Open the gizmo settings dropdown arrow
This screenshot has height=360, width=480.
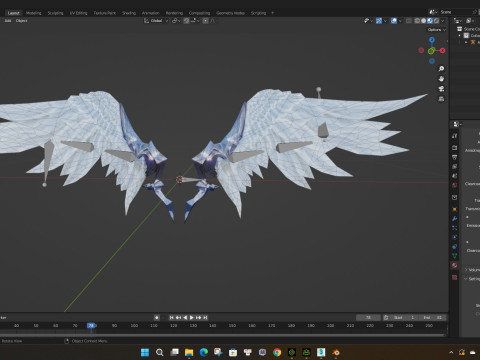point(385,21)
